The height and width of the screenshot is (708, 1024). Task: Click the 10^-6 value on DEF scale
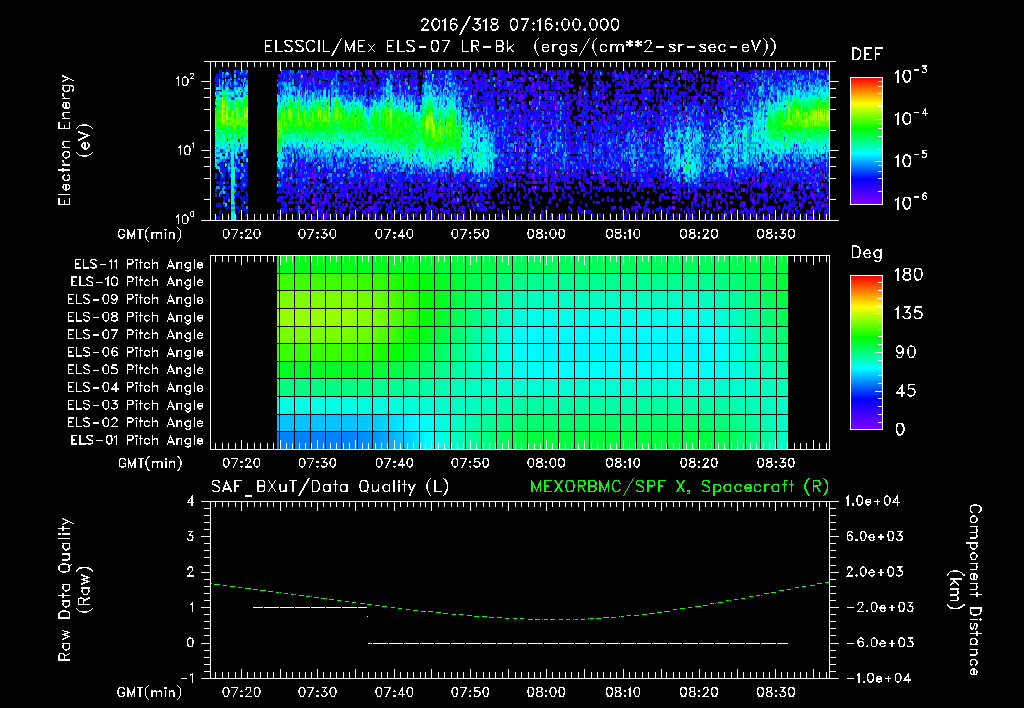pos(910,202)
